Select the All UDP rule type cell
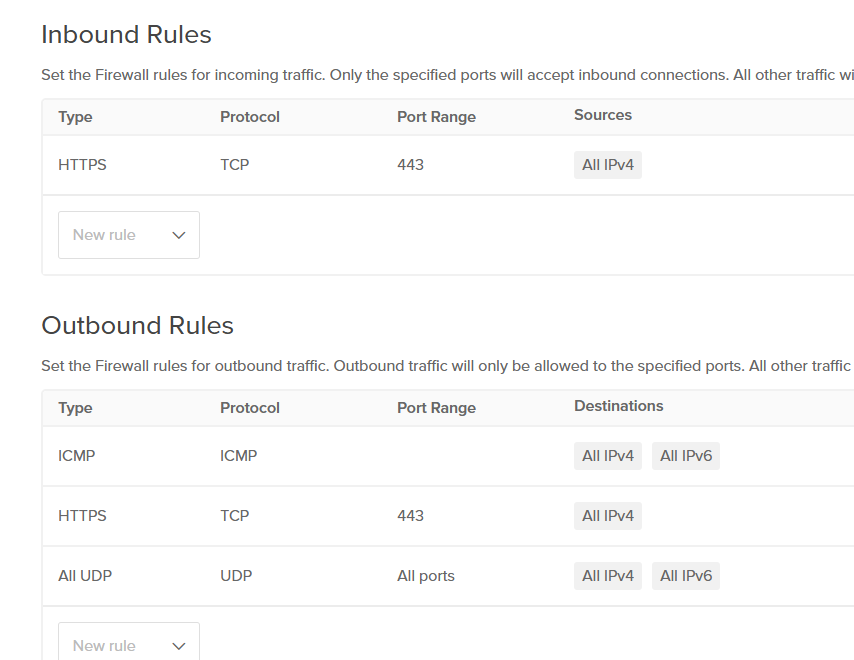Viewport: 854px width, 660px height. (85, 576)
